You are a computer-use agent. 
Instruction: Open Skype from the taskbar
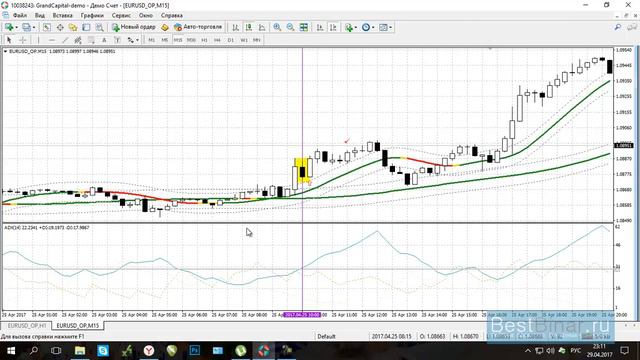coord(103,351)
